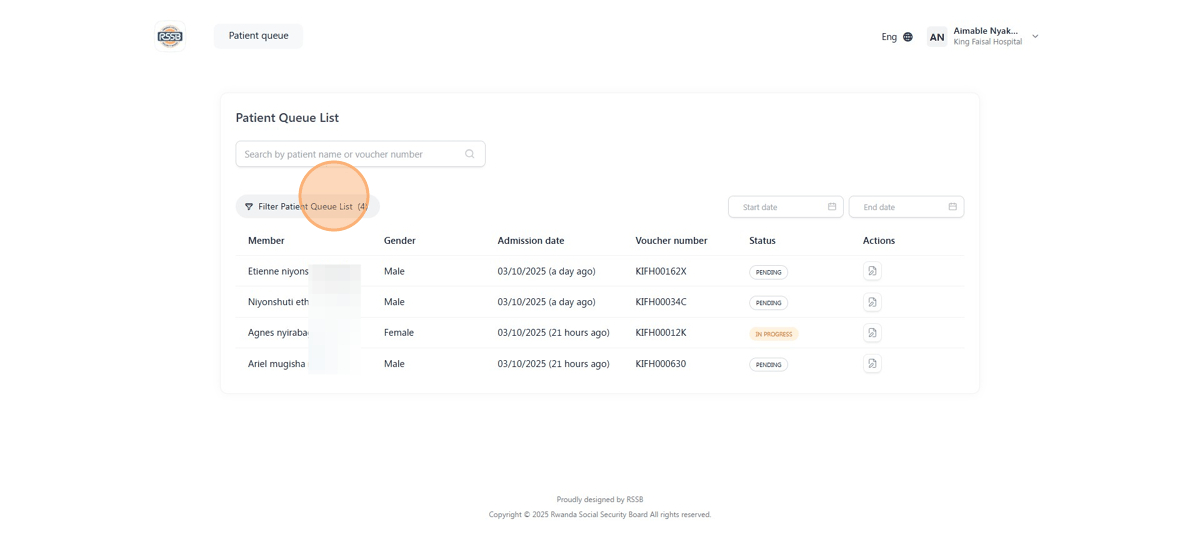Click voucher number KIFH00012K
The width and height of the screenshot is (1200, 549).
click(661, 333)
